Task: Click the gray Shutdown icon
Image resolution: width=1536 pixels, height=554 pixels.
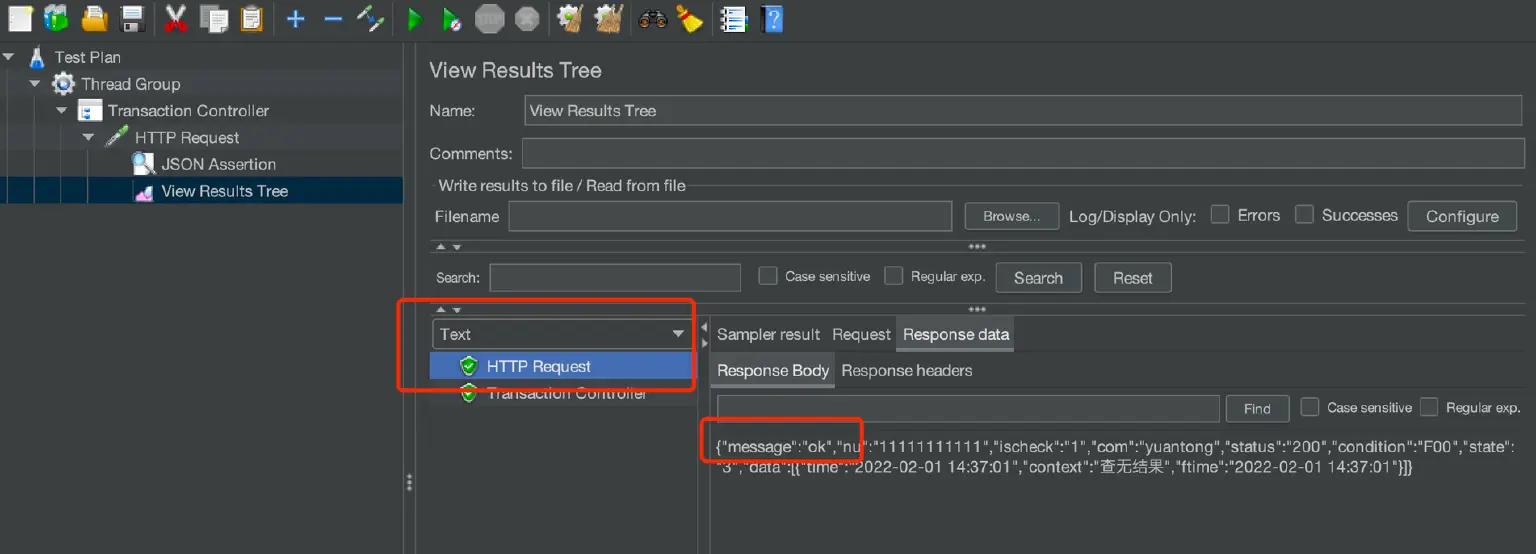Action: 527,19
